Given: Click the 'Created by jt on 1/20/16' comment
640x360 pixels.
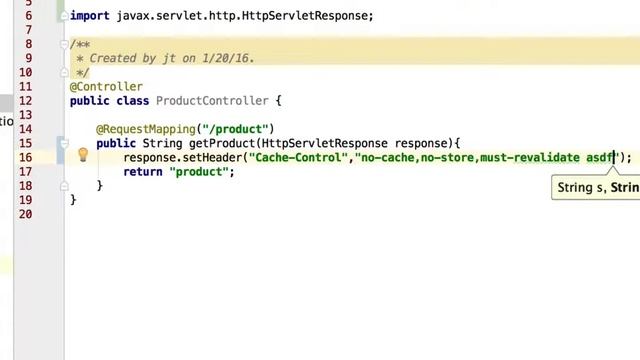Looking at the screenshot, I should point(172,58).
